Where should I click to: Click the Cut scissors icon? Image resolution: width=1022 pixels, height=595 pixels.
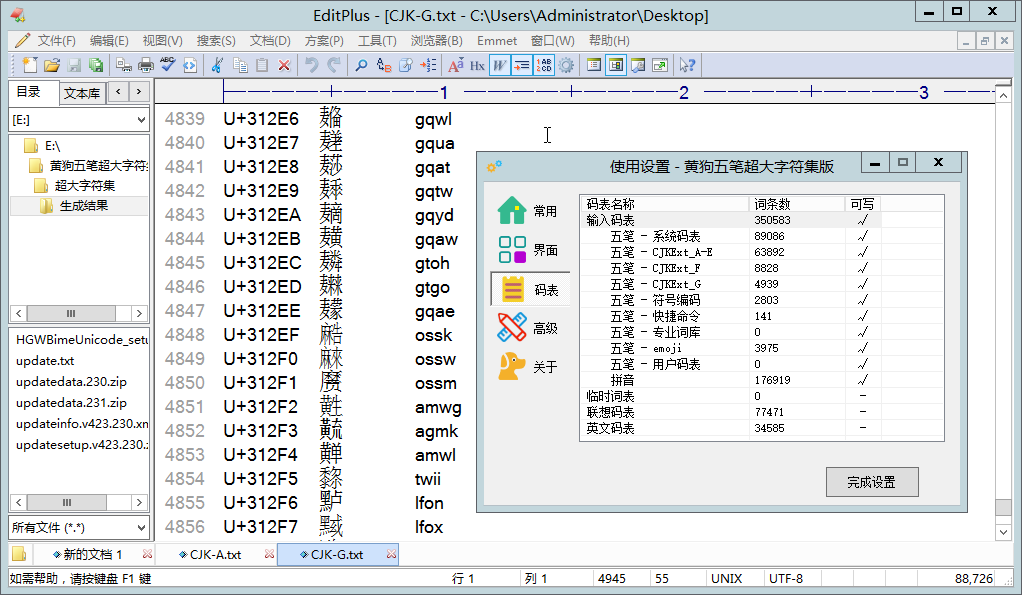point(217,65)
